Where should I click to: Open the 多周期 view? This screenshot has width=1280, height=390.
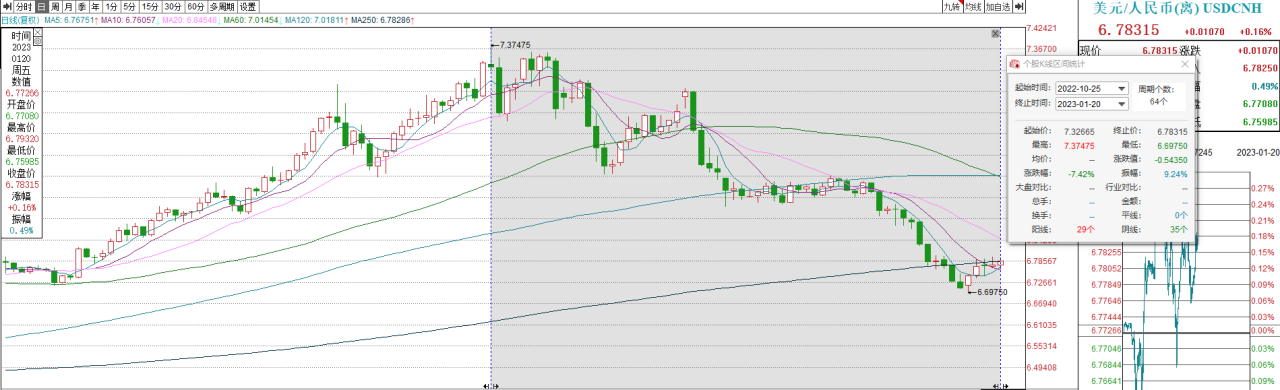(x=222, y=7)
